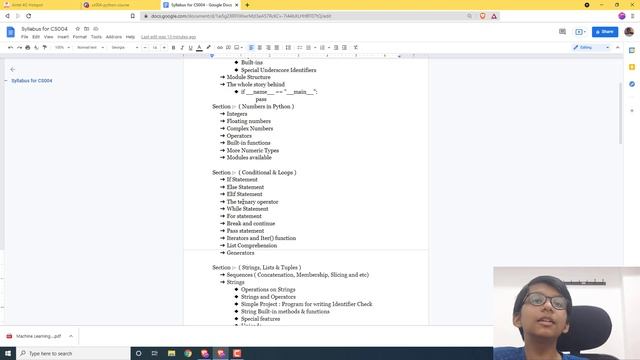Open the Help menu
This screenshot has height=360, width=640.
pos(130,37)
